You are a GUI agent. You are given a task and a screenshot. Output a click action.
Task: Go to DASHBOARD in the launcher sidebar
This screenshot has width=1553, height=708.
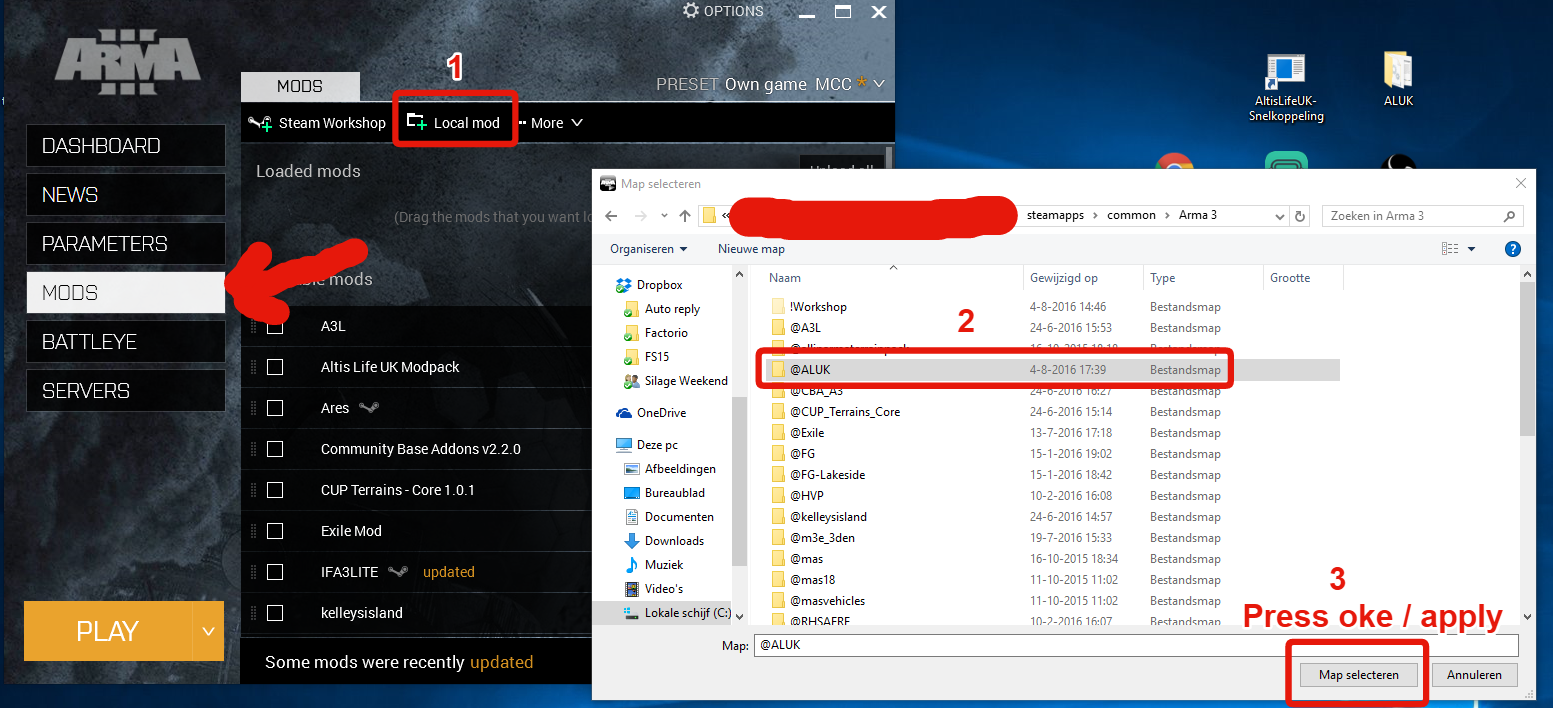pos(125,146)
